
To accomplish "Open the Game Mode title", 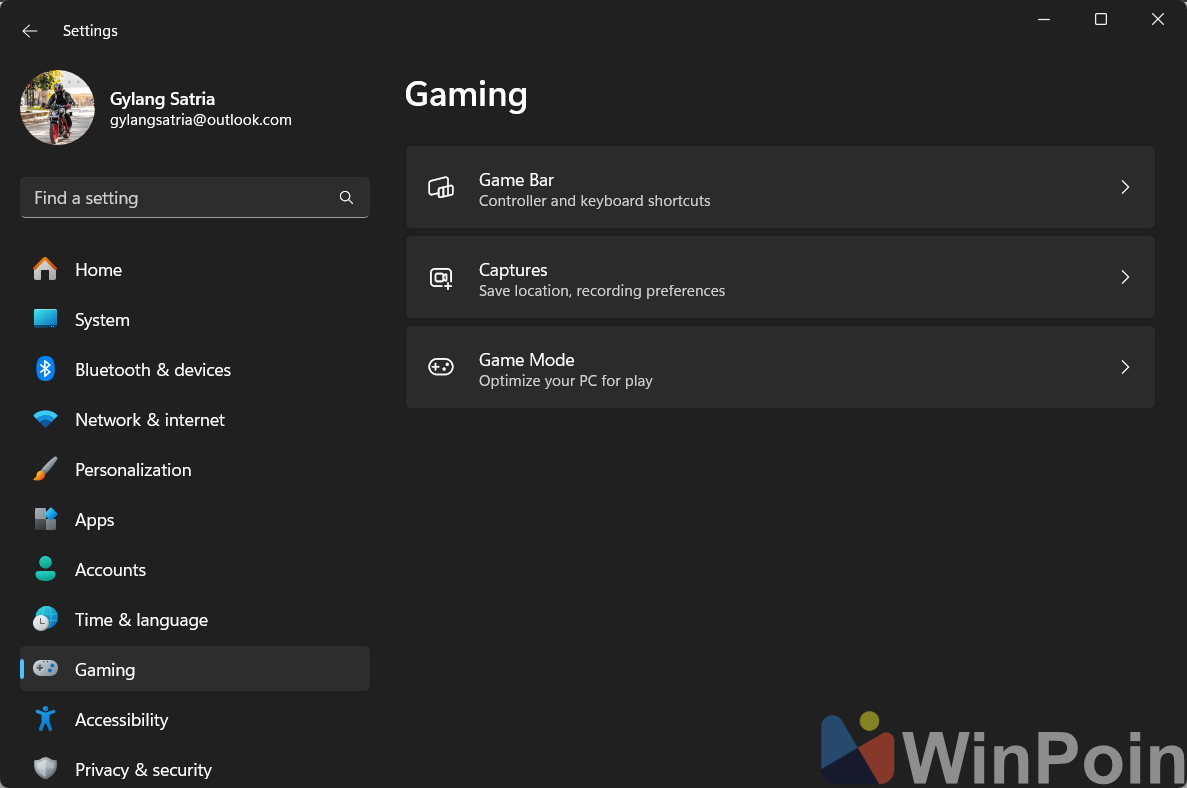I will [x=527, y=360].
